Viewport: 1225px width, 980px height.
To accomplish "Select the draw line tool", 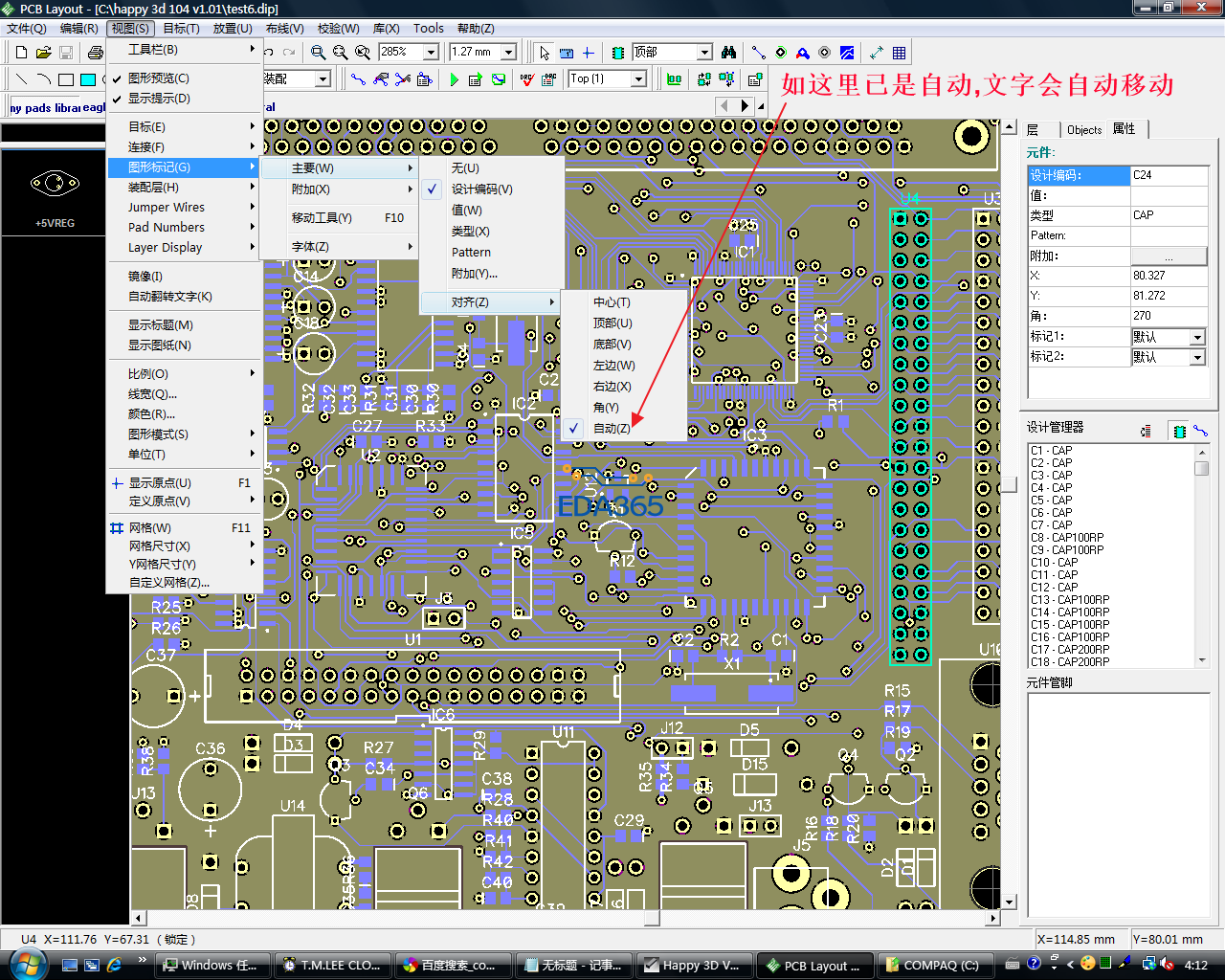I will coord(21,79).
